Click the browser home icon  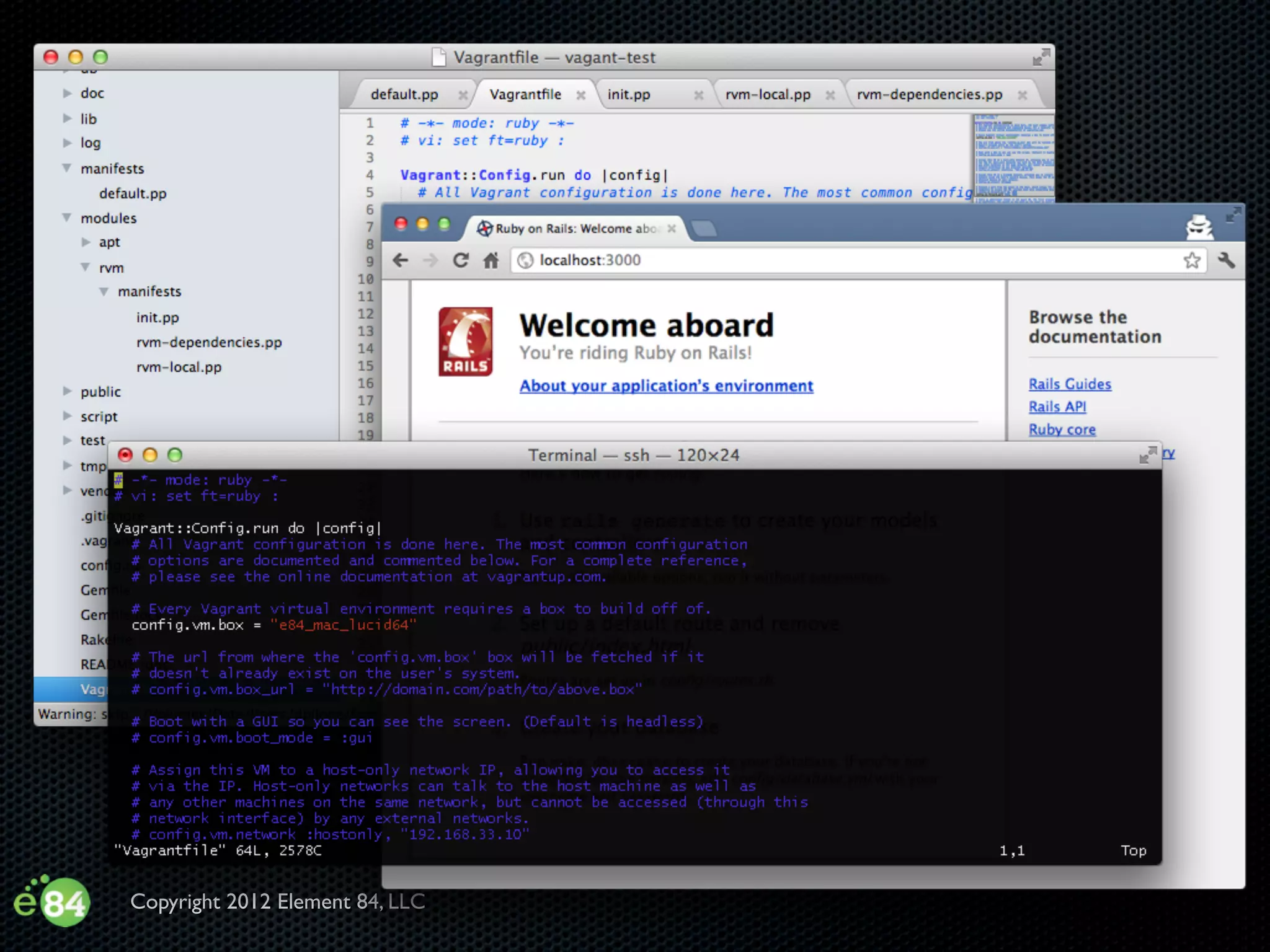491,260
